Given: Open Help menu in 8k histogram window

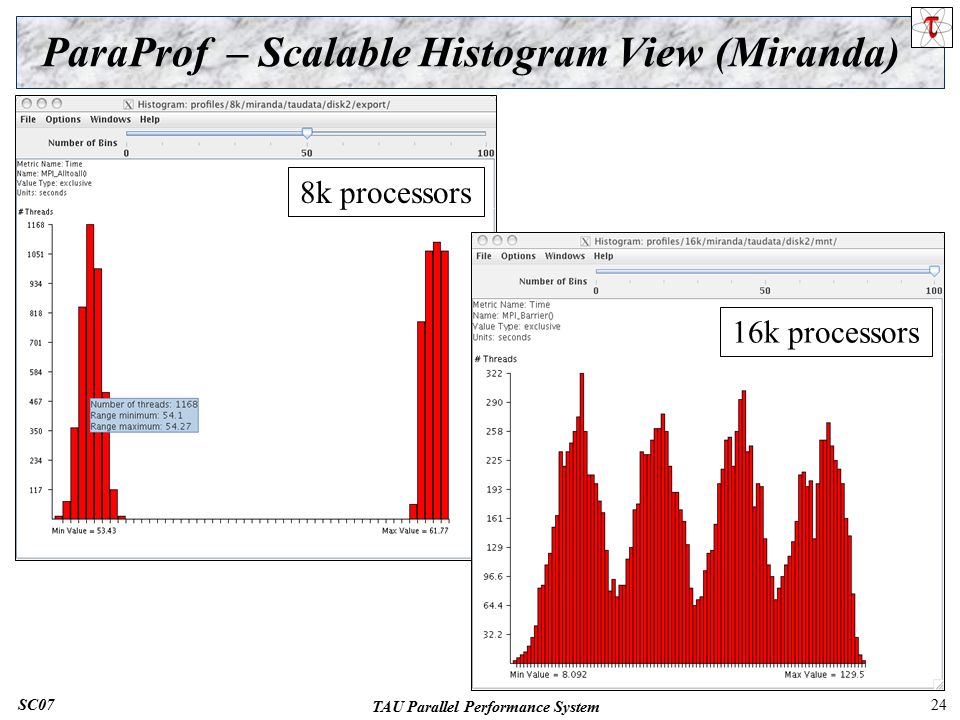Looking at the screenshot, I should (x=149, y=119).
